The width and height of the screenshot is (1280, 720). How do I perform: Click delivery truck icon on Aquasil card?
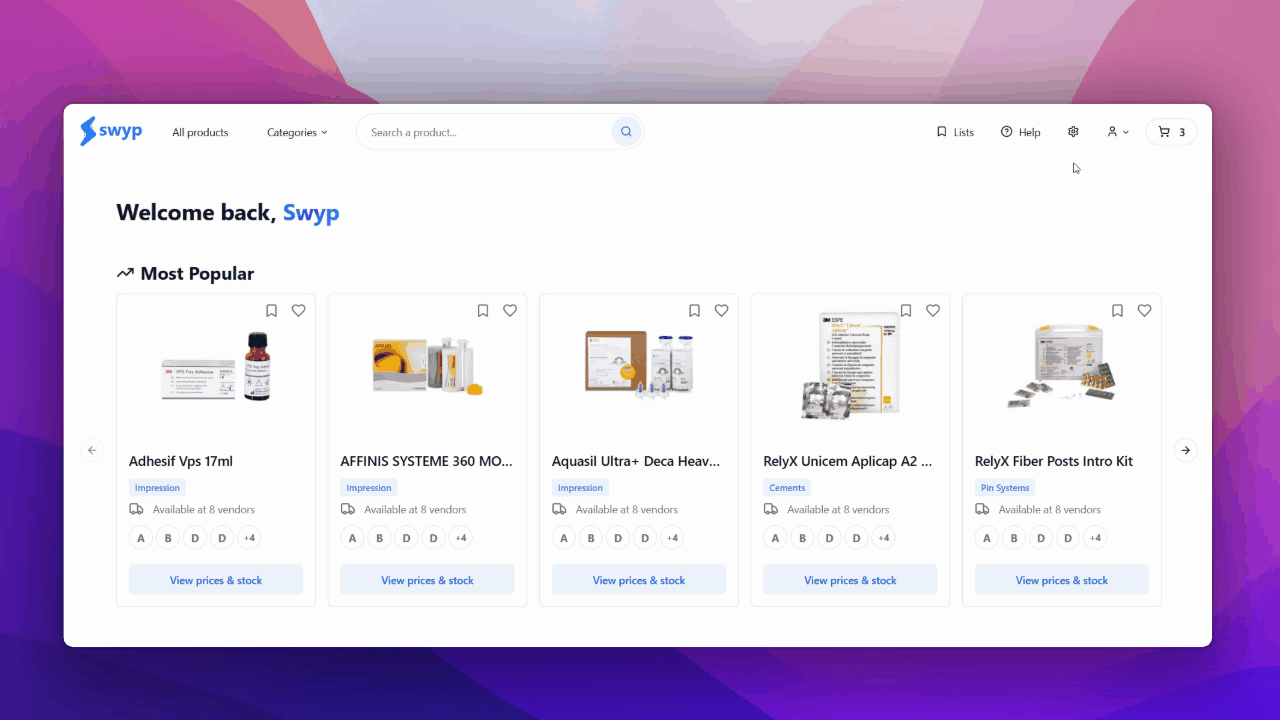559,509
